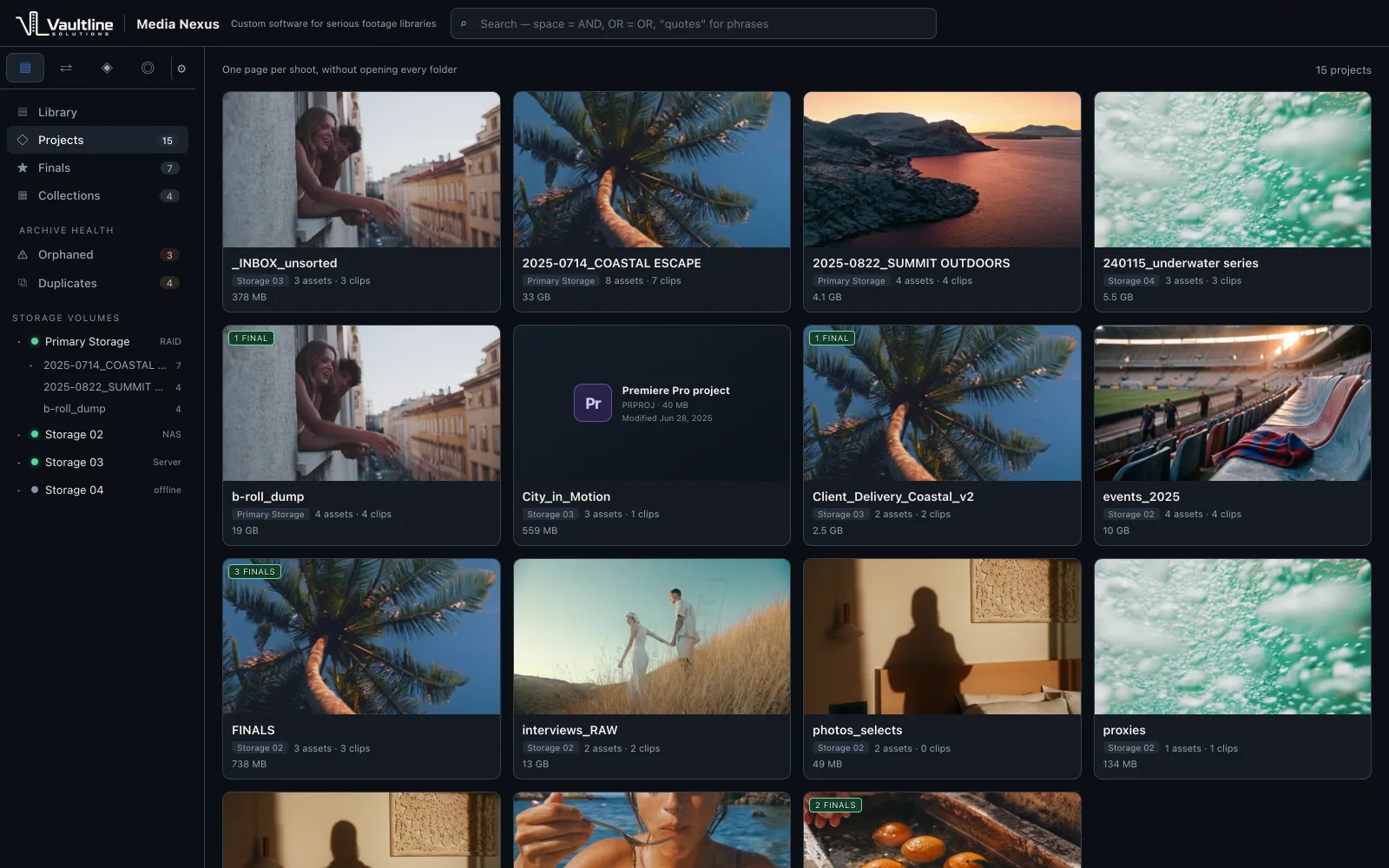Collapse the Primary Storage volume tree
This screenshot has width=1389, height=868.
point(19,342)
